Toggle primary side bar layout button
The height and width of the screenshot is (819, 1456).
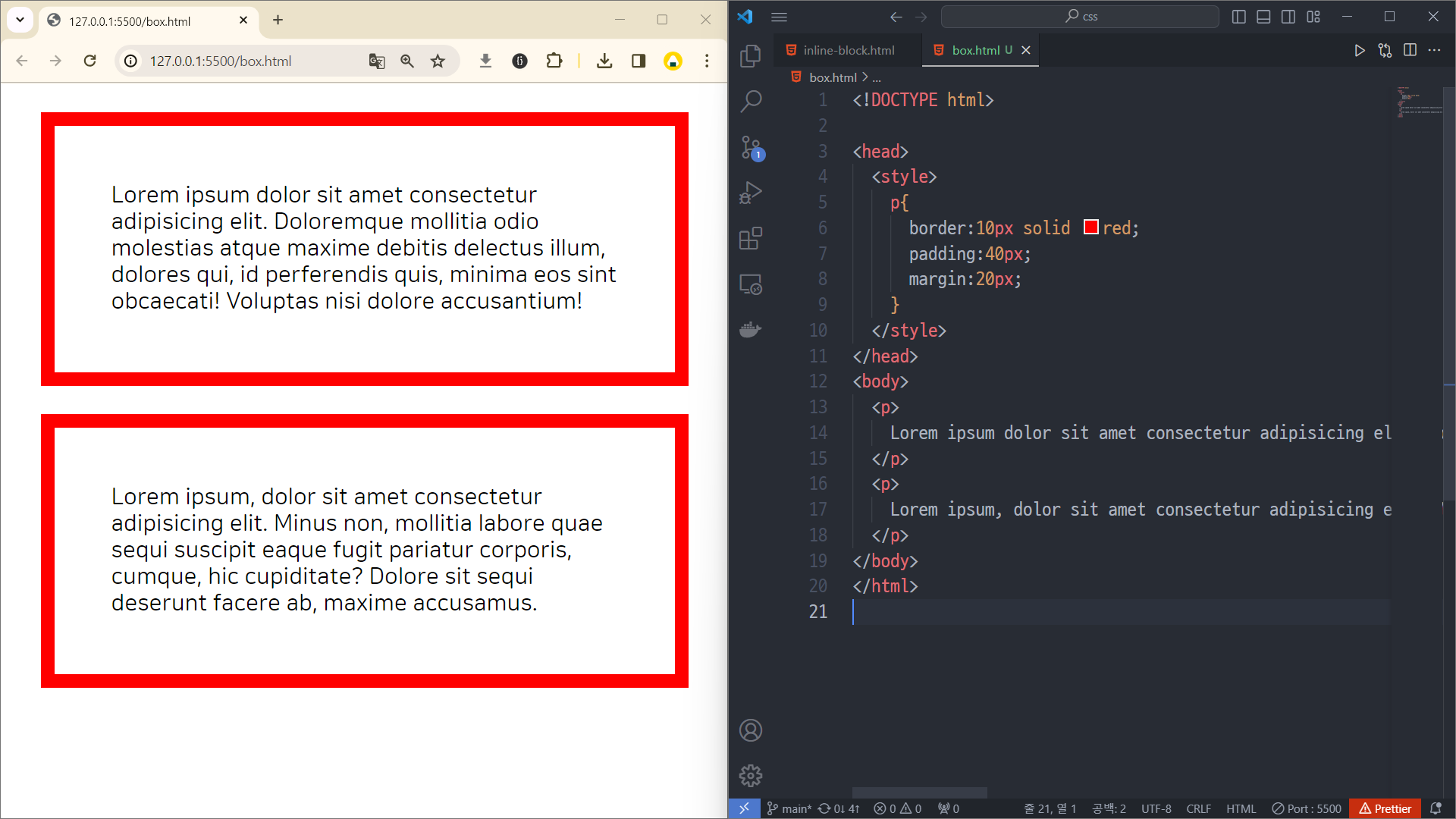click(x=1239, y=17)
